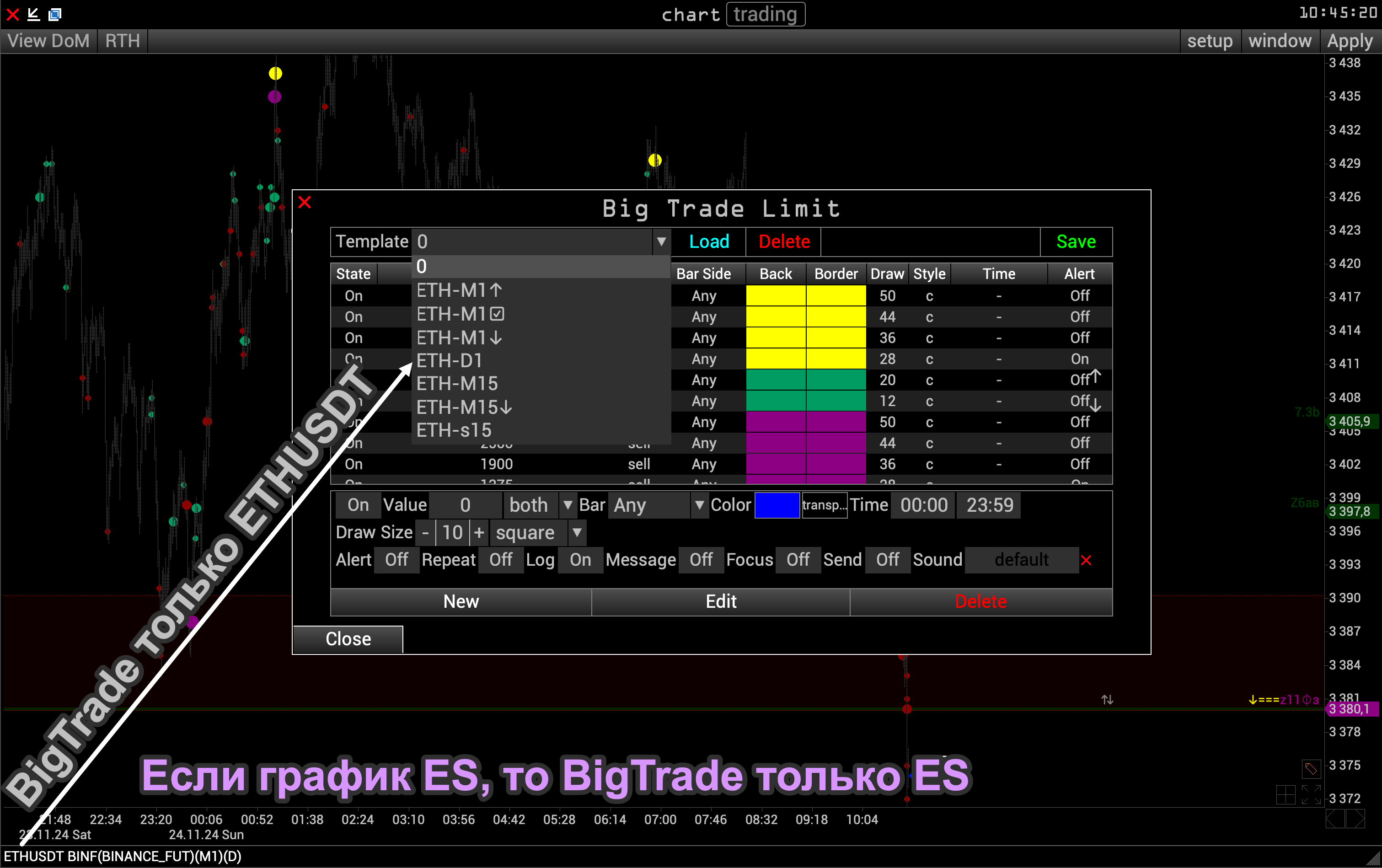Click the red Delete template button
This screenshot has width=1382, height=868.
click(784, 241)
